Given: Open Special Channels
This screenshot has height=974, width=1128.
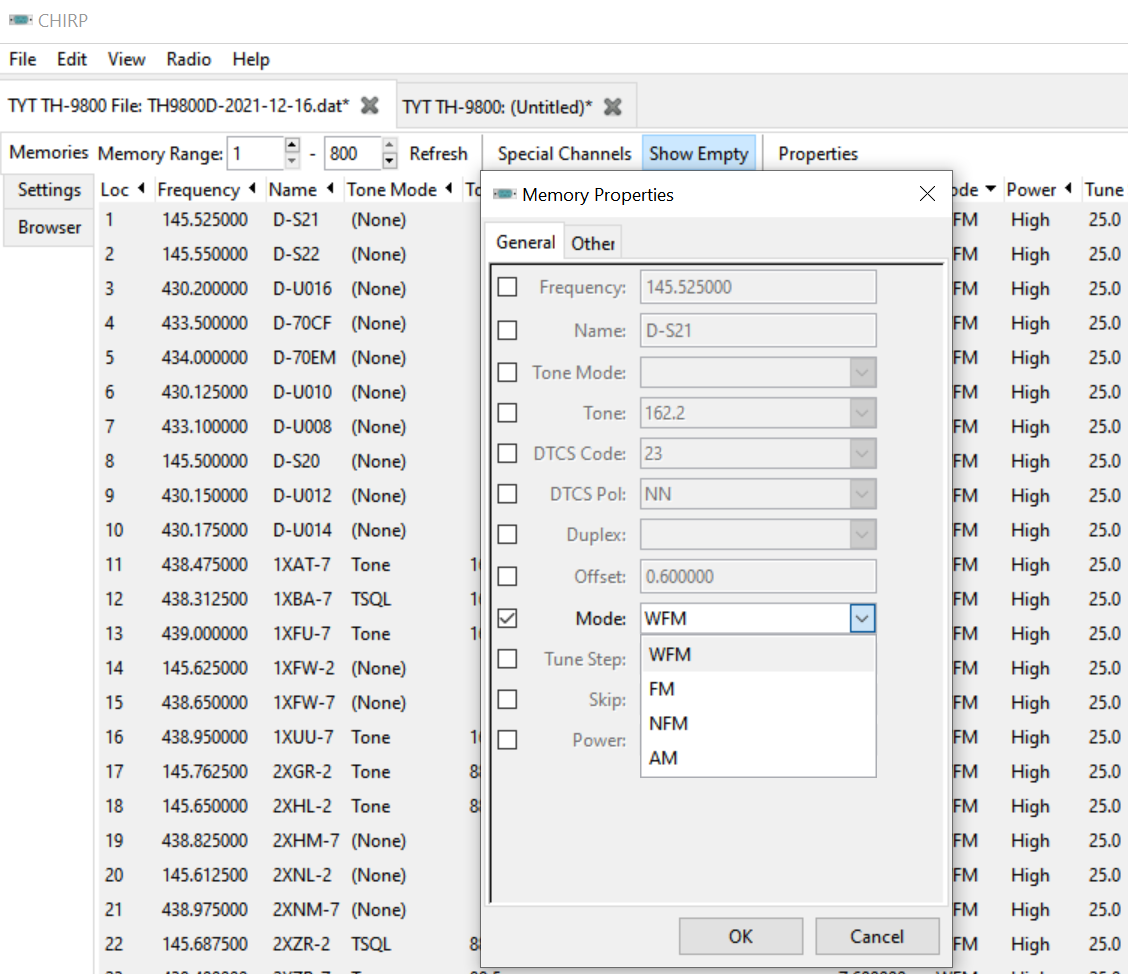Looking at the screenshot, I should [x=564, y=153].
